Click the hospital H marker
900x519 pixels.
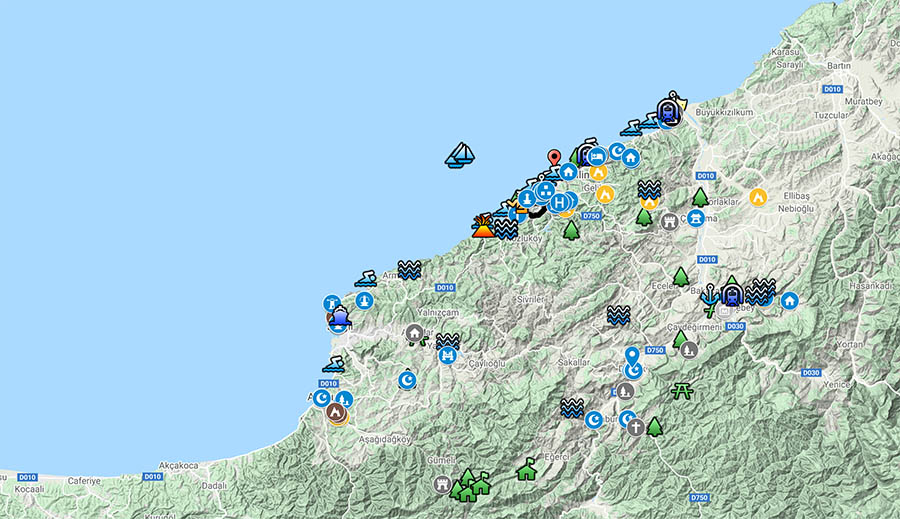coord(558,202)
